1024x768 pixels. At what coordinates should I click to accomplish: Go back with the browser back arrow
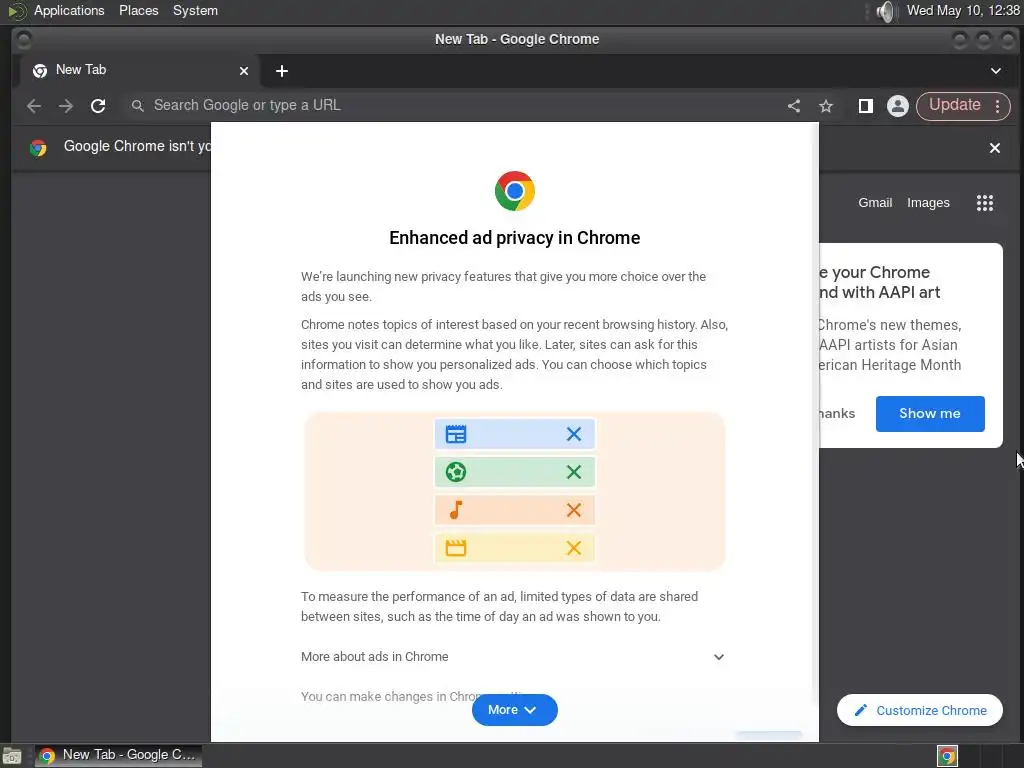pos(34,106)
